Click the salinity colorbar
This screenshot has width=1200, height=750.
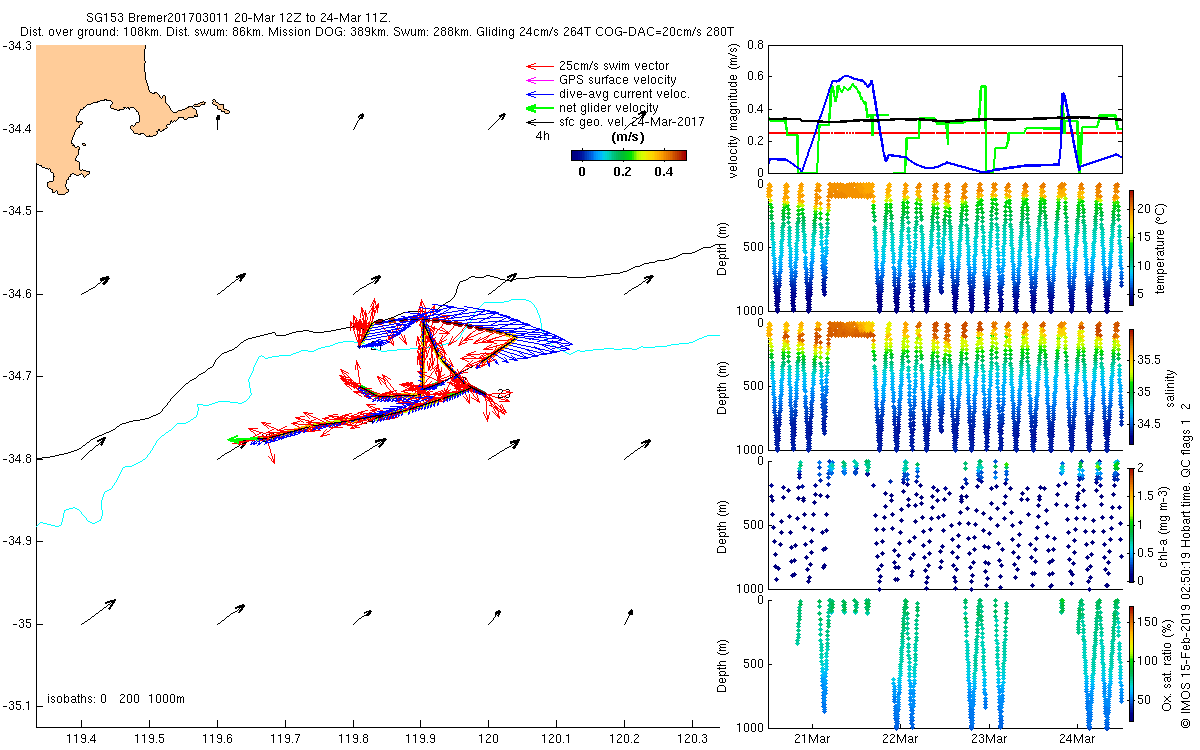[x=1132, y=386]
